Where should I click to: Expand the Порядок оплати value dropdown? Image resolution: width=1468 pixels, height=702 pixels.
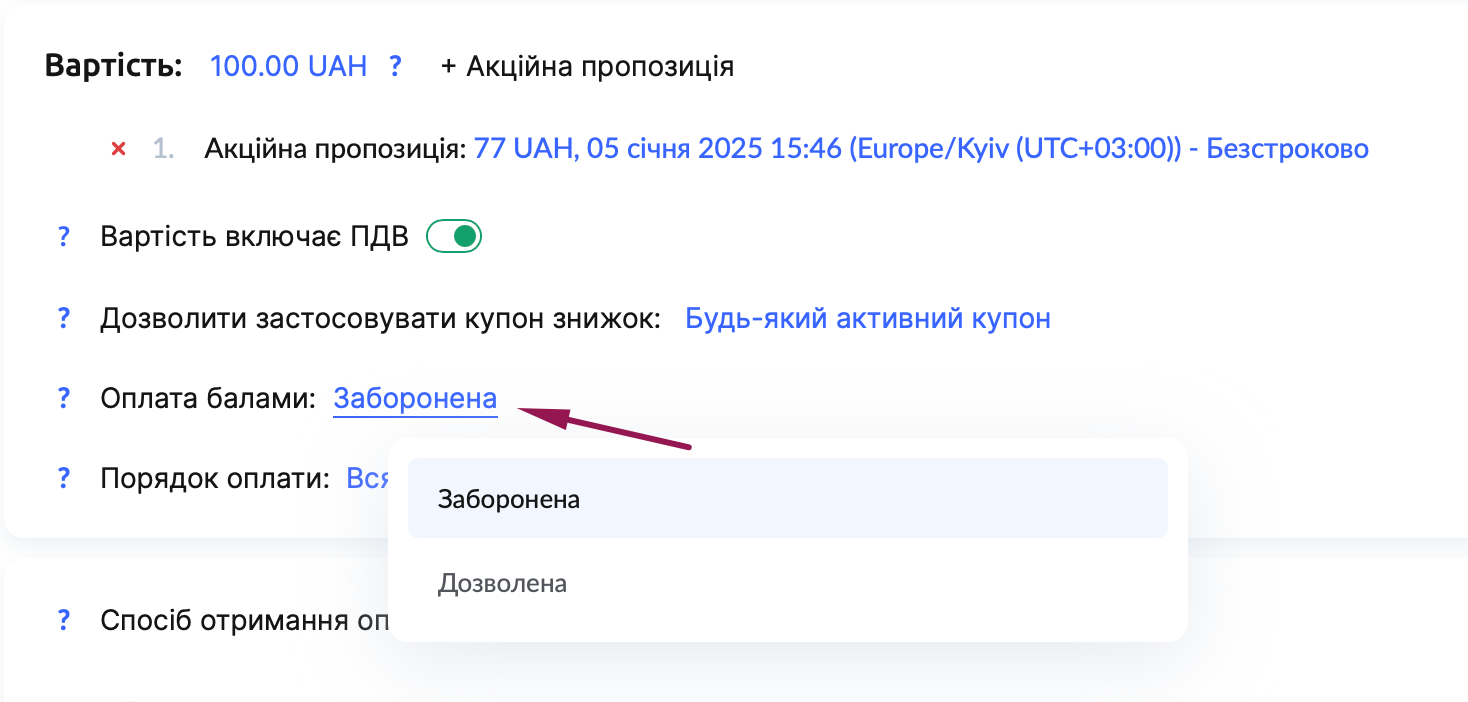click(x=367, y=478)
